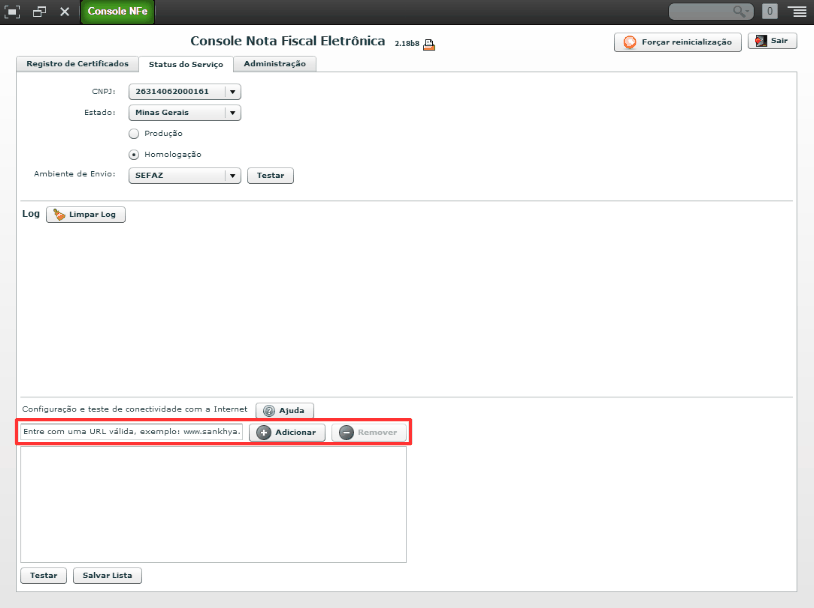This screenshot has width=814, height=608.
Task: Click Forçar reinicialização button
Action: click(x=677, y=42)
